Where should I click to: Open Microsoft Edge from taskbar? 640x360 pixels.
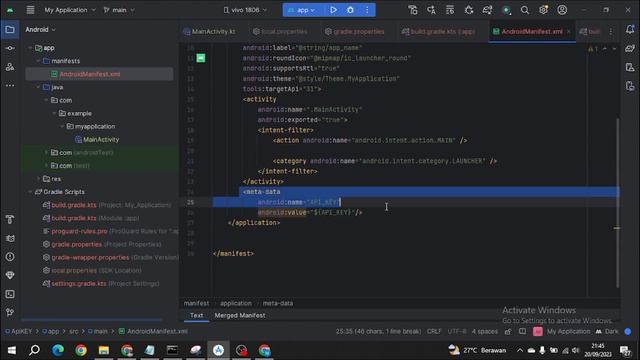pos(58,350)
